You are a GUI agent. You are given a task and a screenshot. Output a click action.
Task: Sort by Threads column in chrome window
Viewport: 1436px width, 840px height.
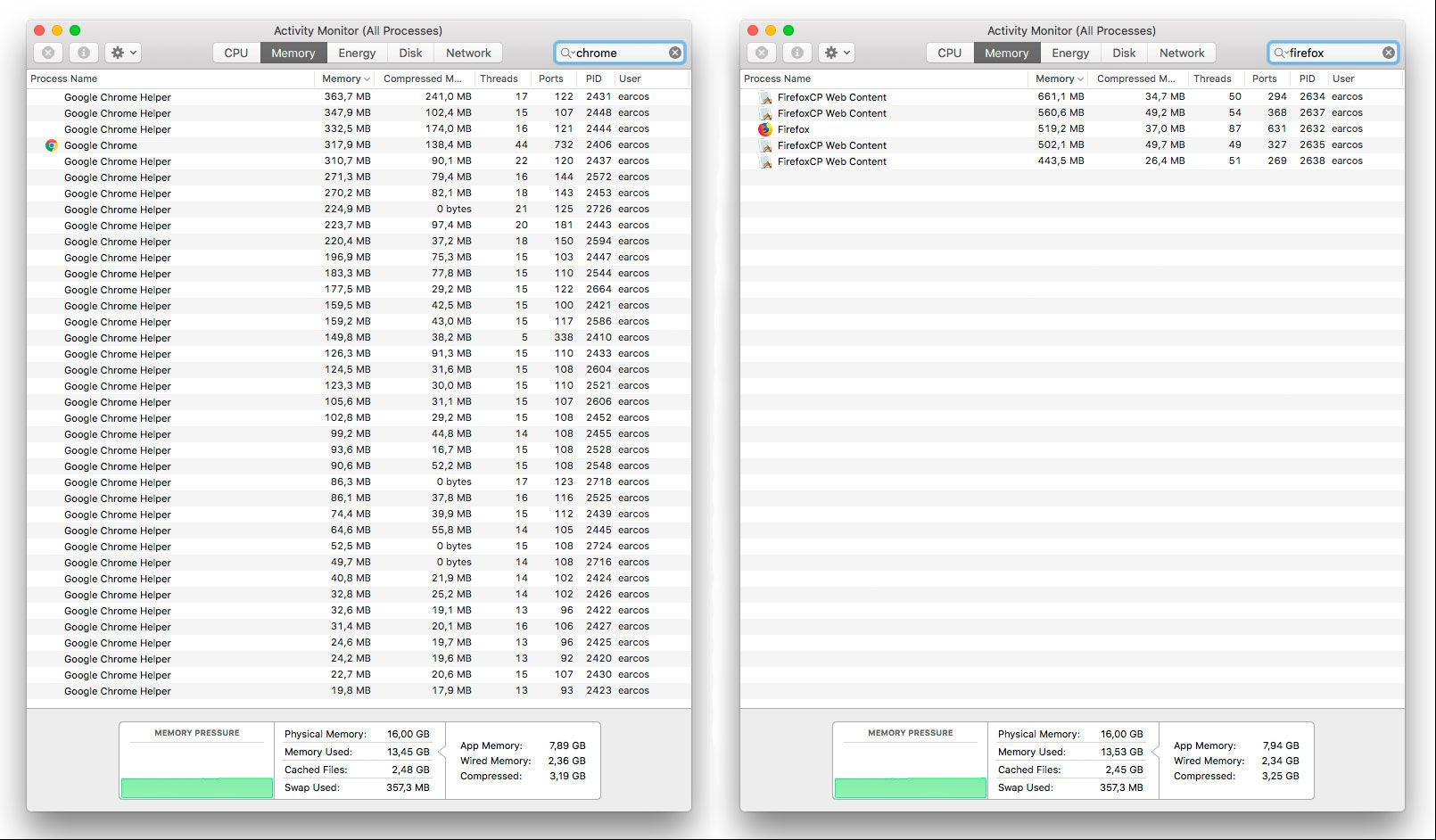pyautogui.click(x=502, y=78)
